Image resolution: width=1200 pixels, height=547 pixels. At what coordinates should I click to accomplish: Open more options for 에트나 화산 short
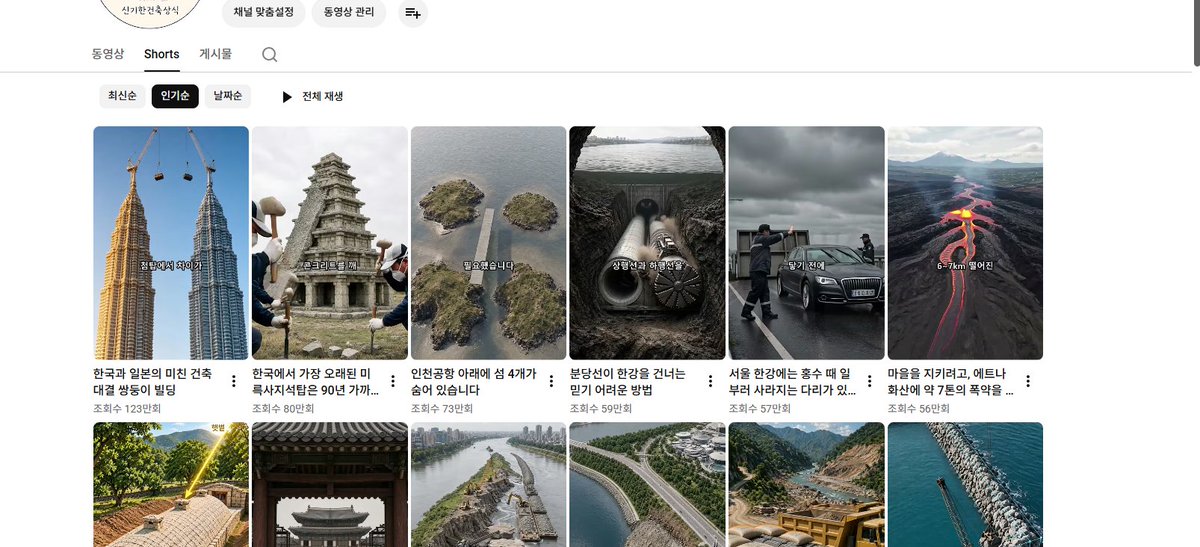(1028, 381)
